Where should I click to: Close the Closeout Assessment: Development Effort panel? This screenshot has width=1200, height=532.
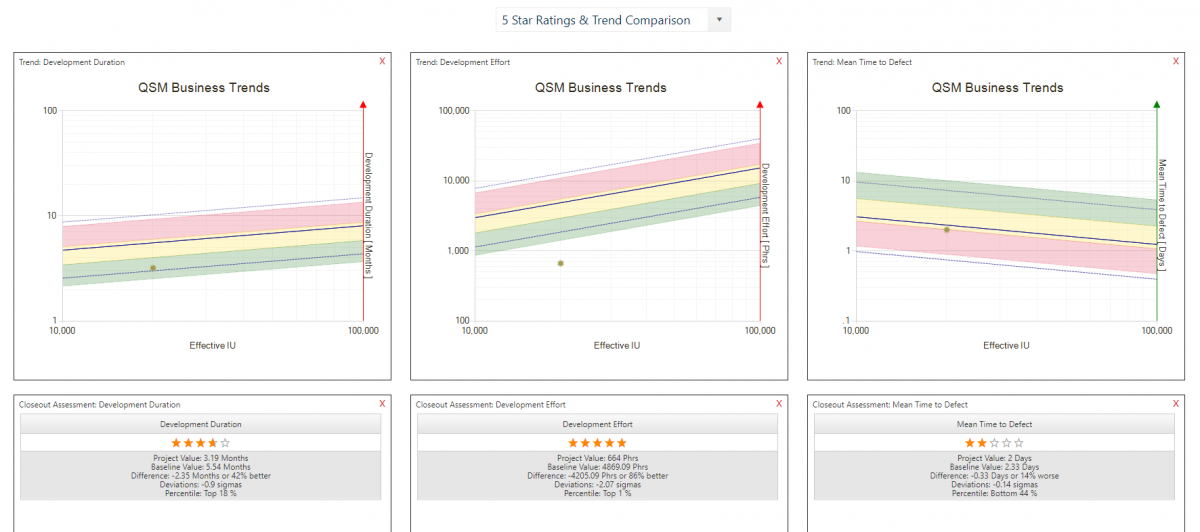tap(779, 404)
